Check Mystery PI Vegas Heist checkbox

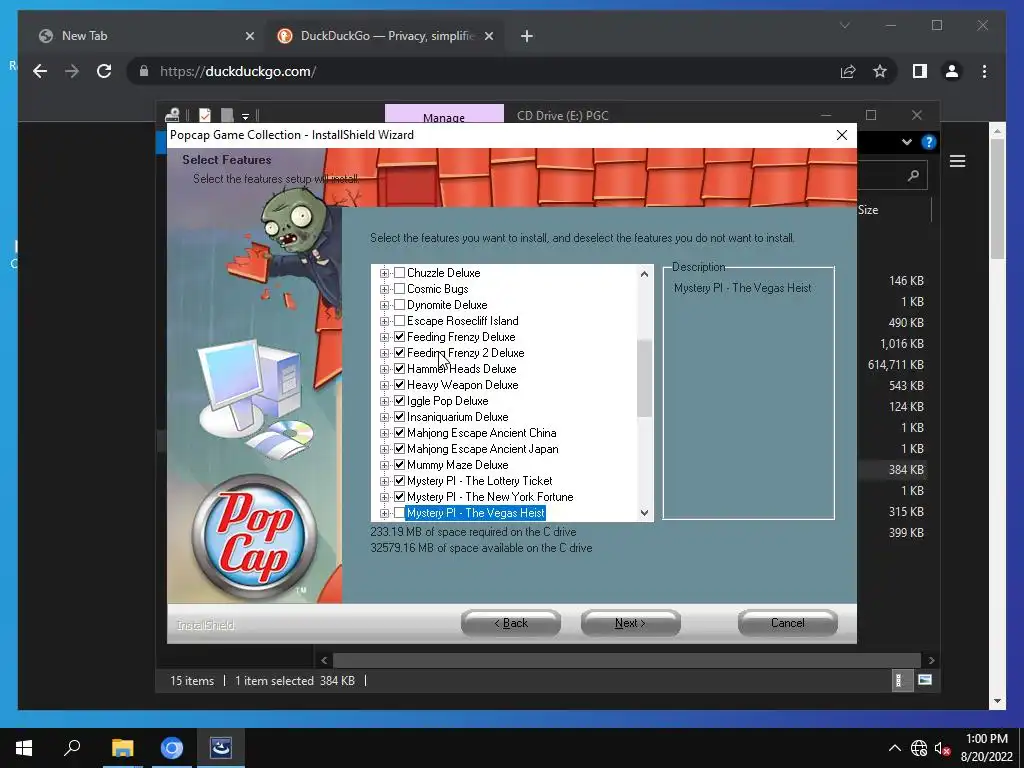[400, 513]
